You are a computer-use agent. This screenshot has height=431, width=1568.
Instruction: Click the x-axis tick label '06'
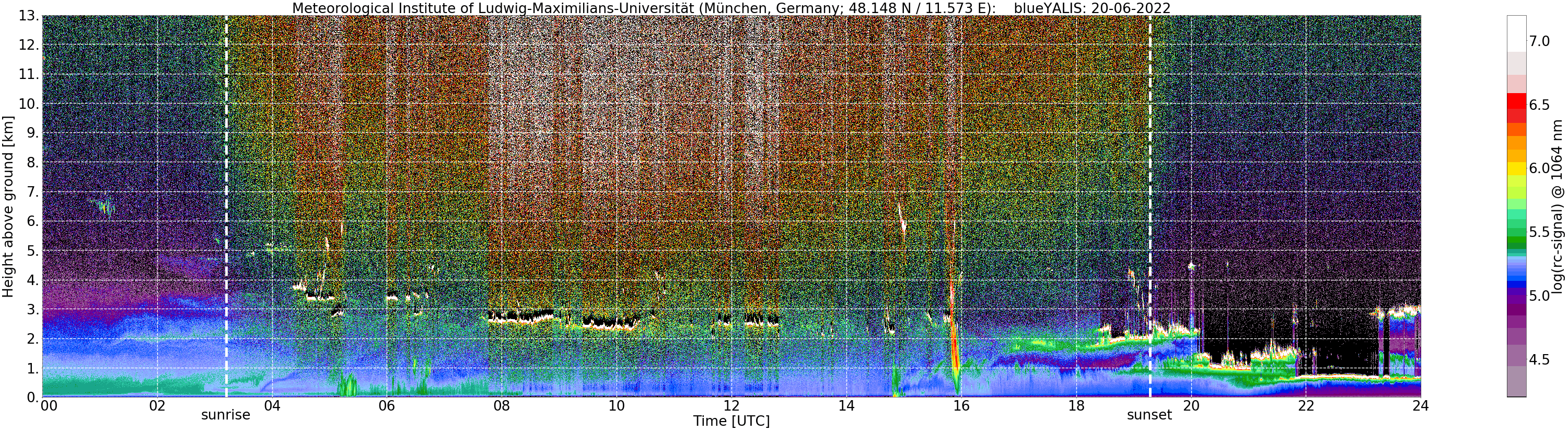(387, 405)
